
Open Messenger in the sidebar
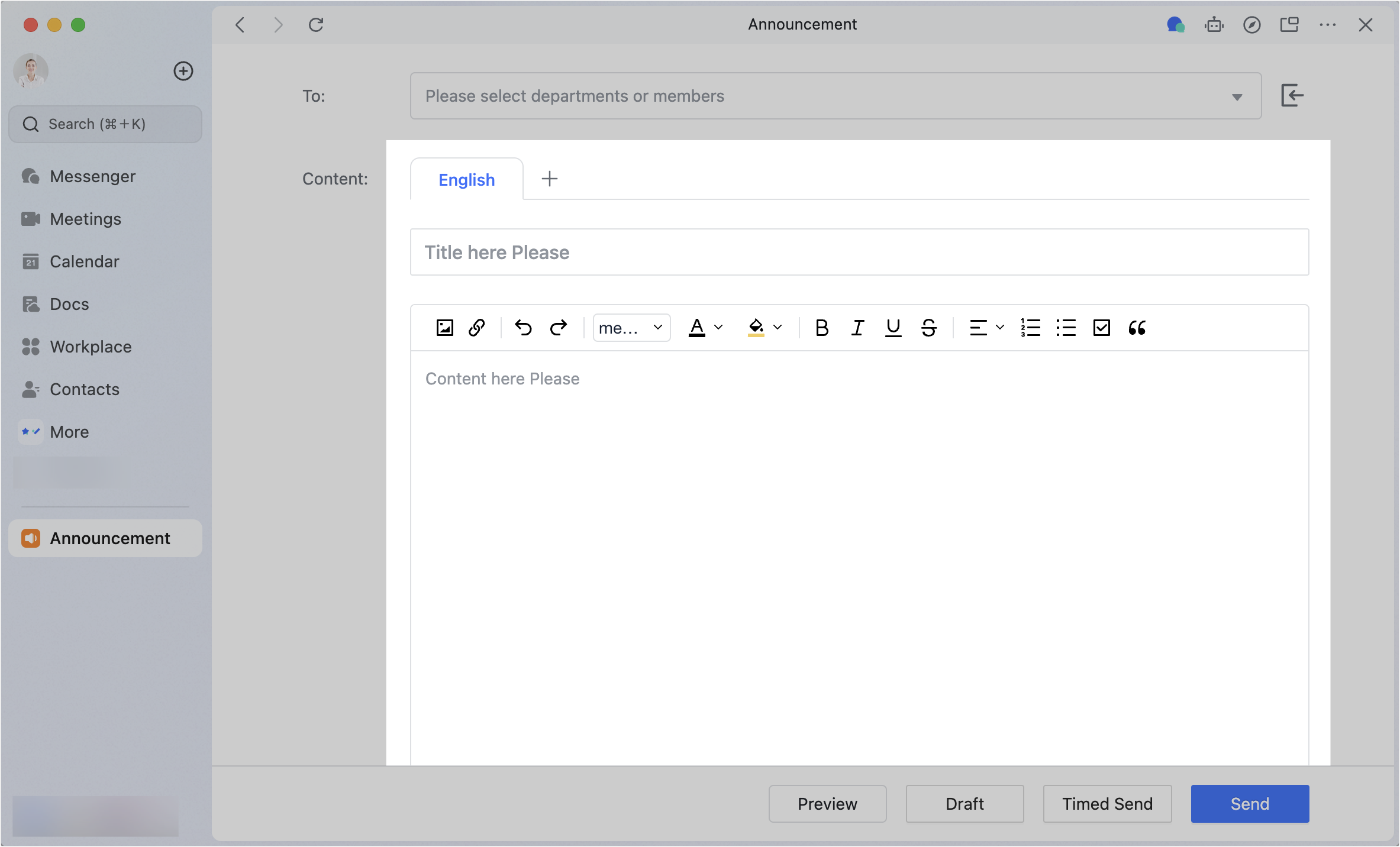[x=105, y=176]
